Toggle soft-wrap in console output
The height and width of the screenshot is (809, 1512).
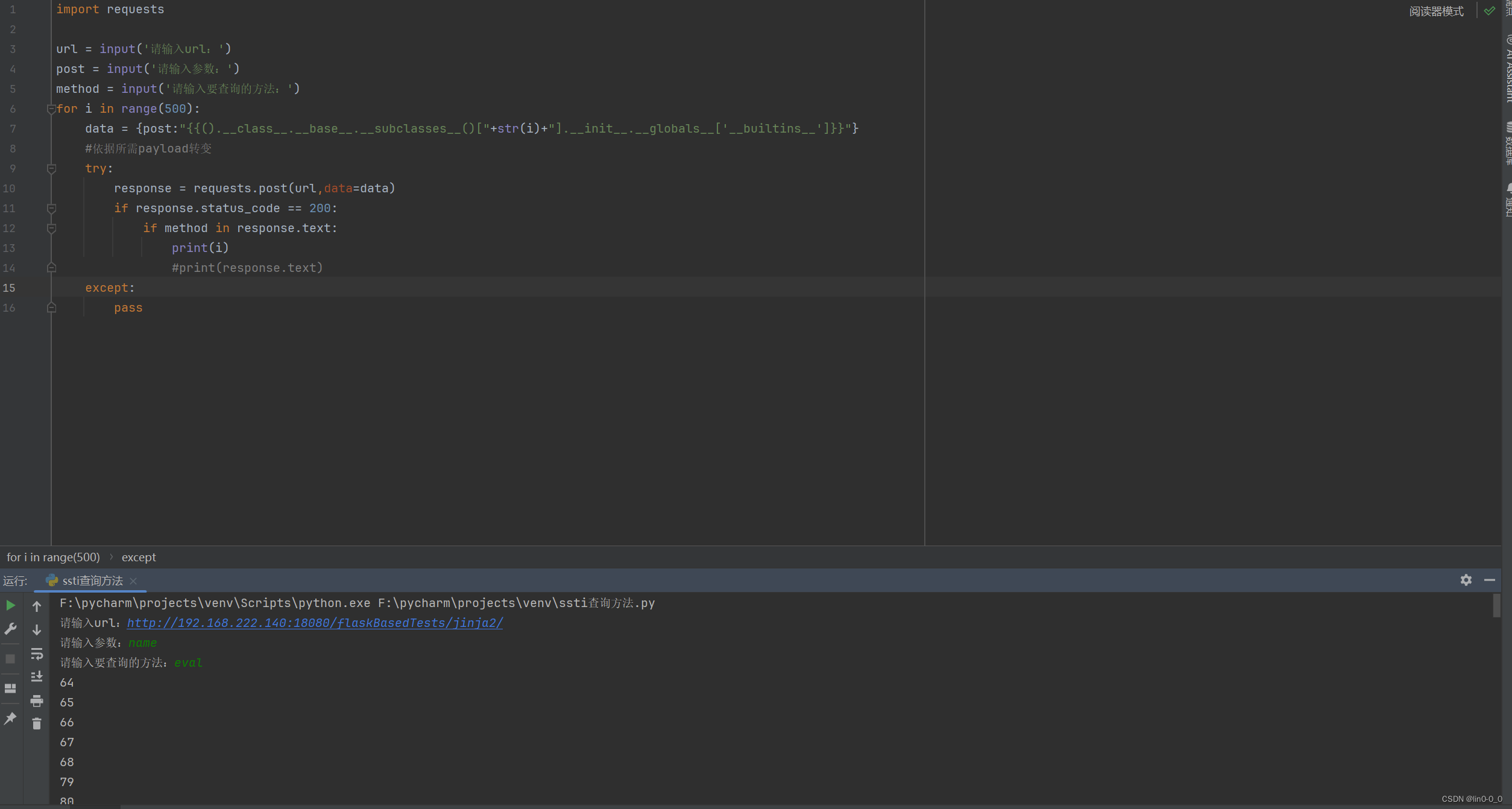pos(37,653)
